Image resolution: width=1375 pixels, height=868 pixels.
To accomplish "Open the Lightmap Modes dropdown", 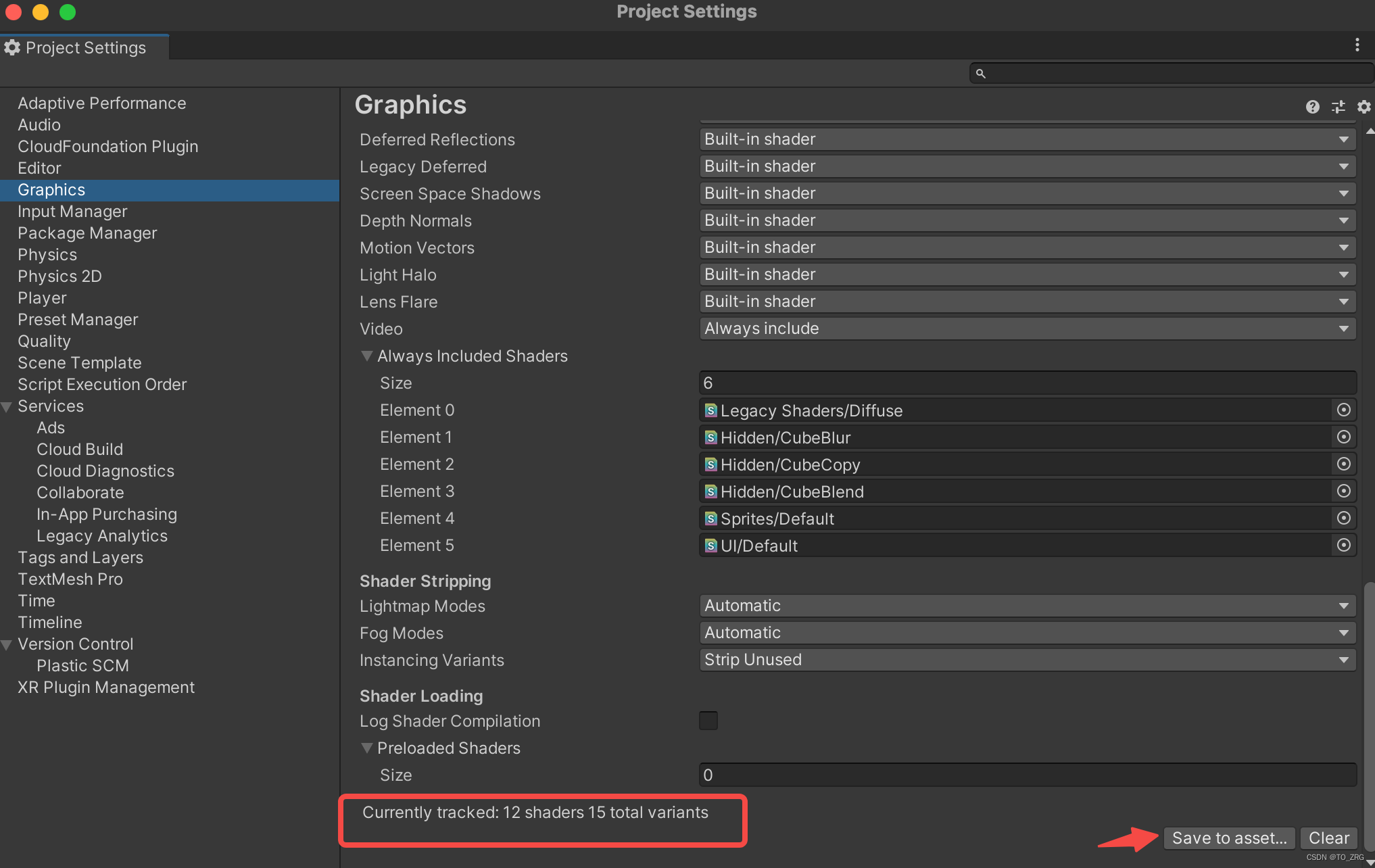I will [x=1027, y=606].
